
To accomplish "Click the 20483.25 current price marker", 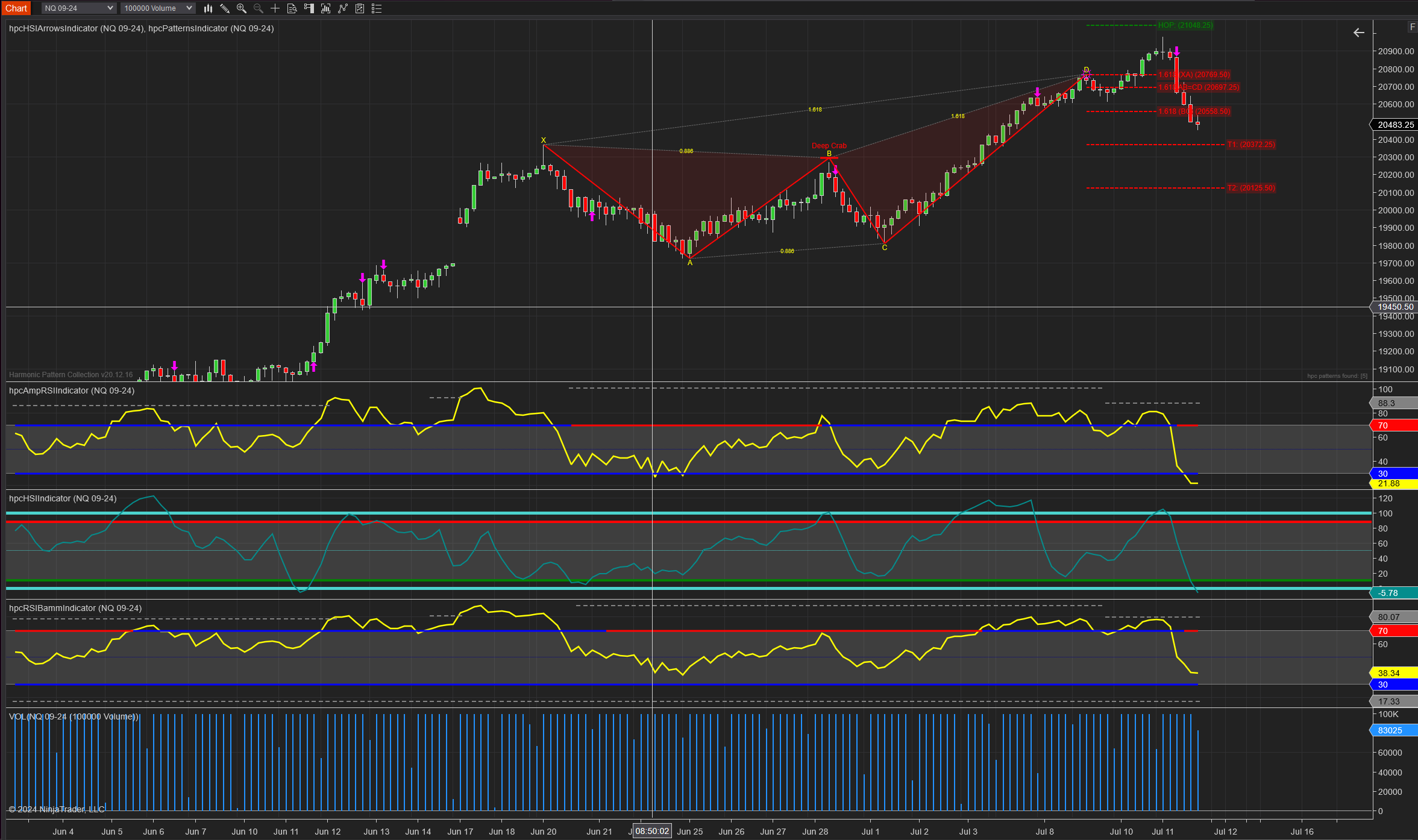I will (x=1395, y=125).
